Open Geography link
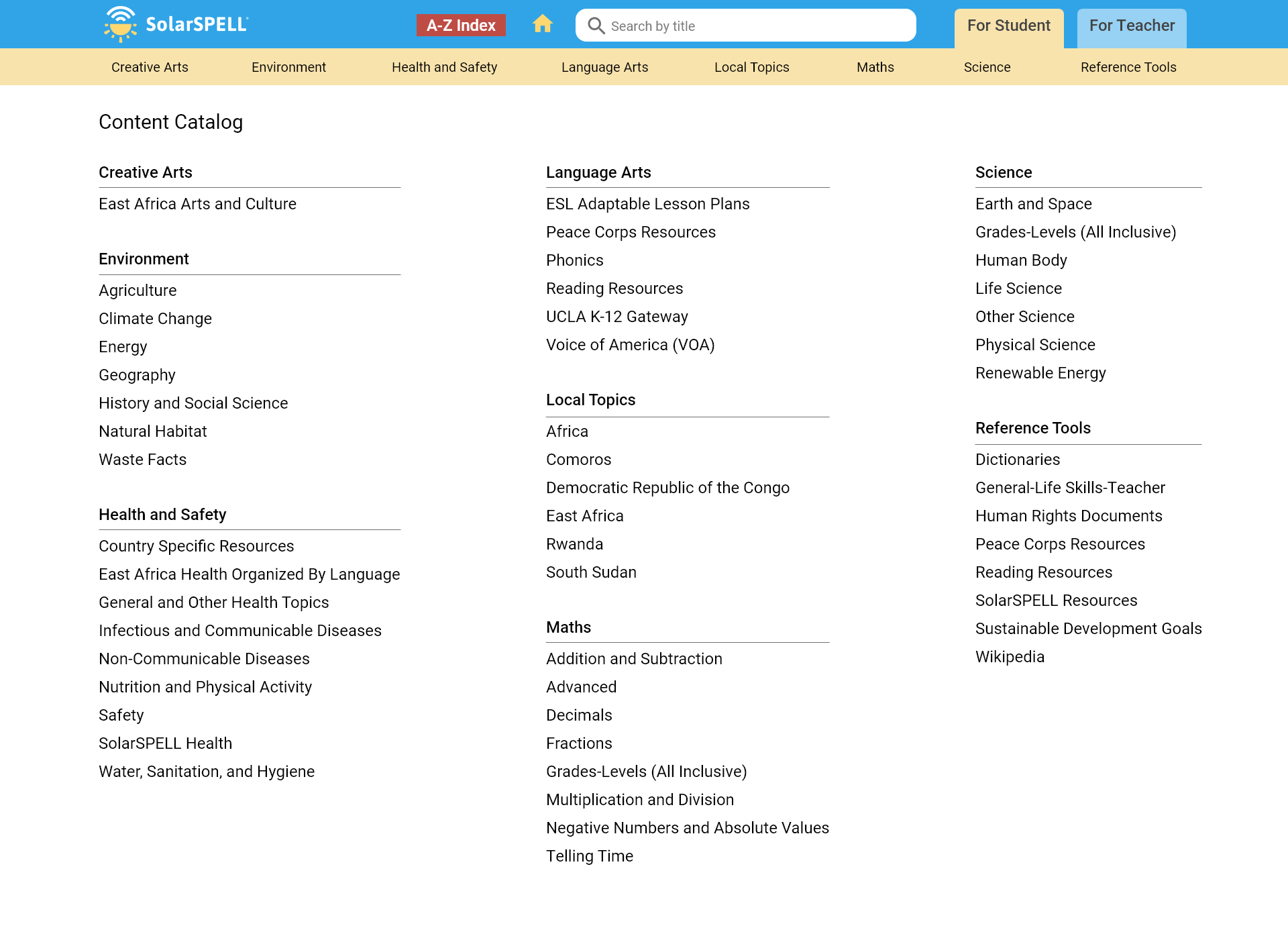This screenshot has height=936, width=1288. click(137, 375)
